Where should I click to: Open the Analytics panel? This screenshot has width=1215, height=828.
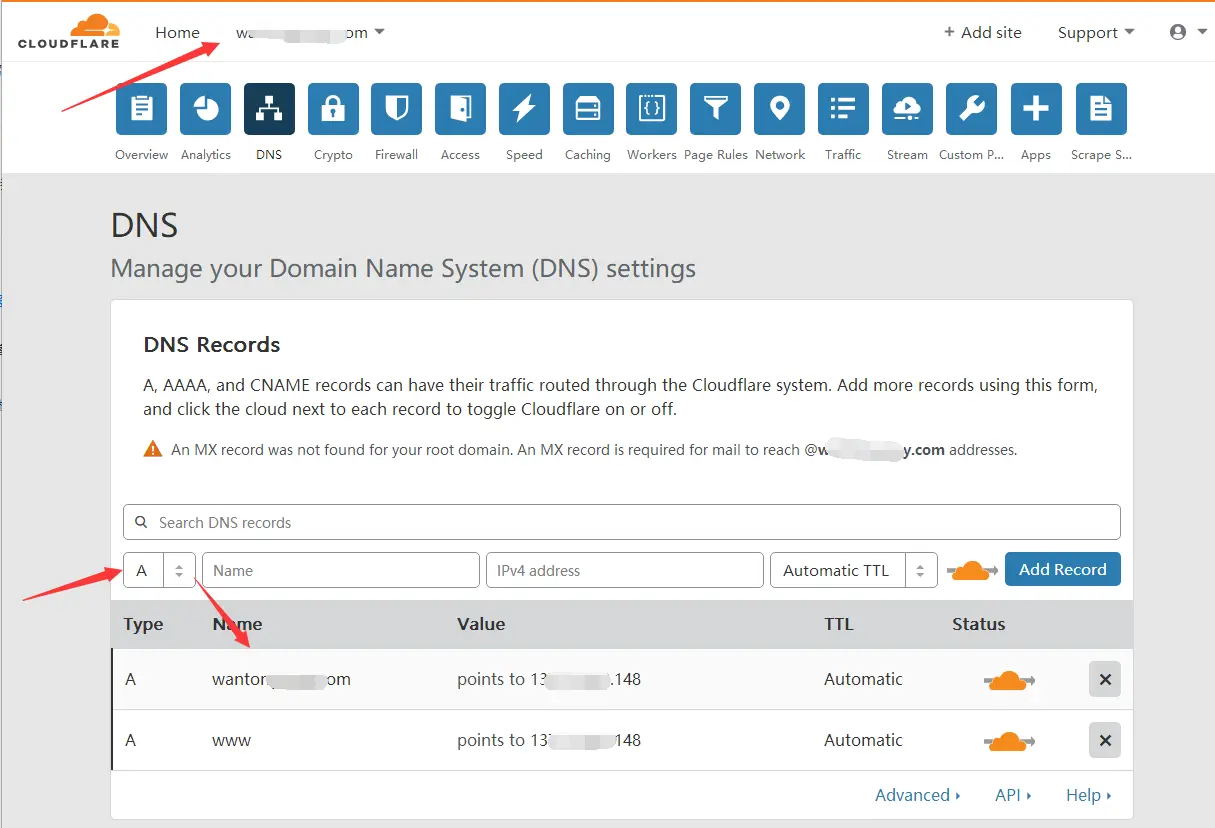click(x=205, y=109)
